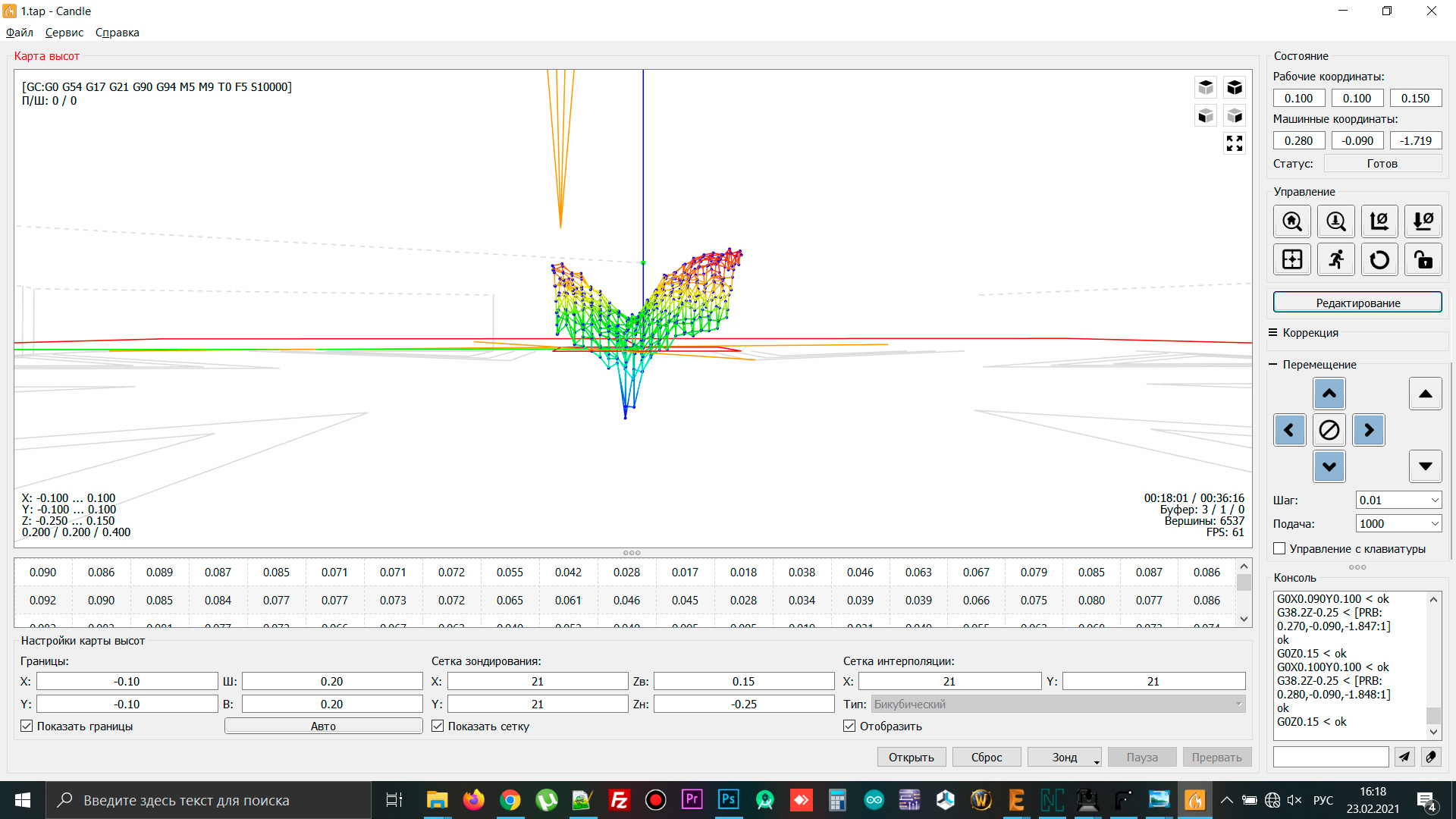This screenshot has width=1456, height=819.
Task: Click the Сброс button
Action: (987, 758)
